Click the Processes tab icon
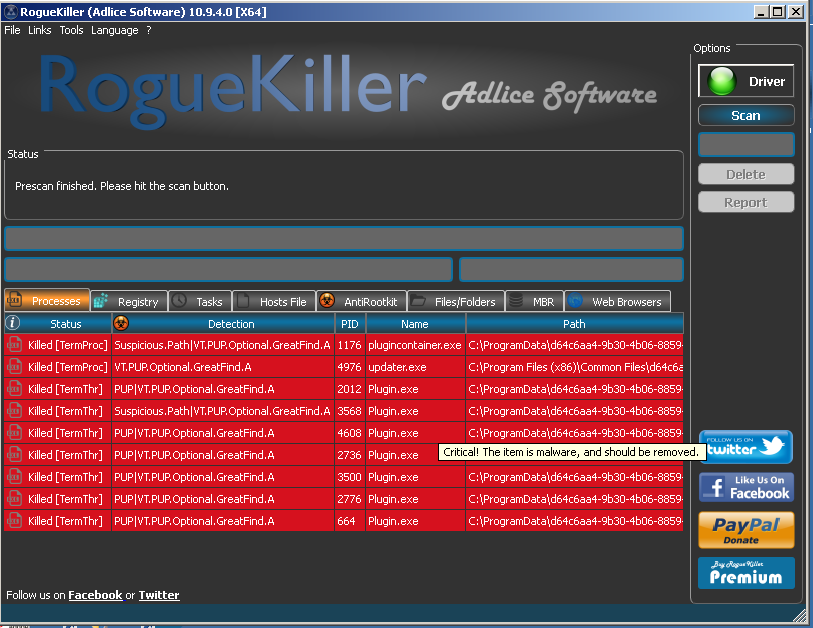The width and height of the screenshot is (813, 628). (13, 299)
